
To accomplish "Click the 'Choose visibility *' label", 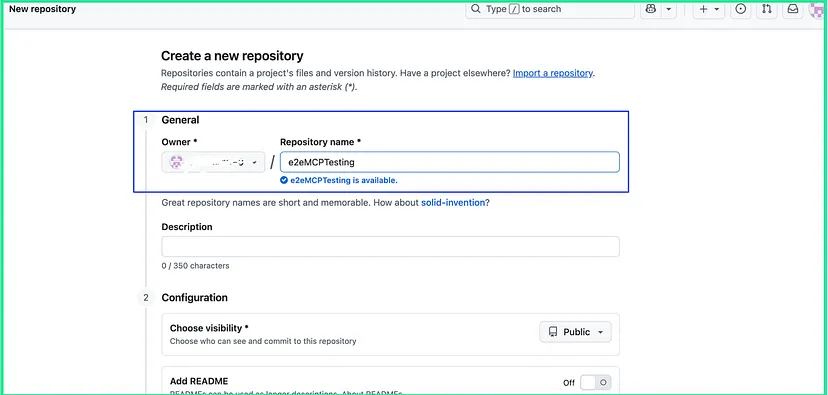I will coord(209,328).
